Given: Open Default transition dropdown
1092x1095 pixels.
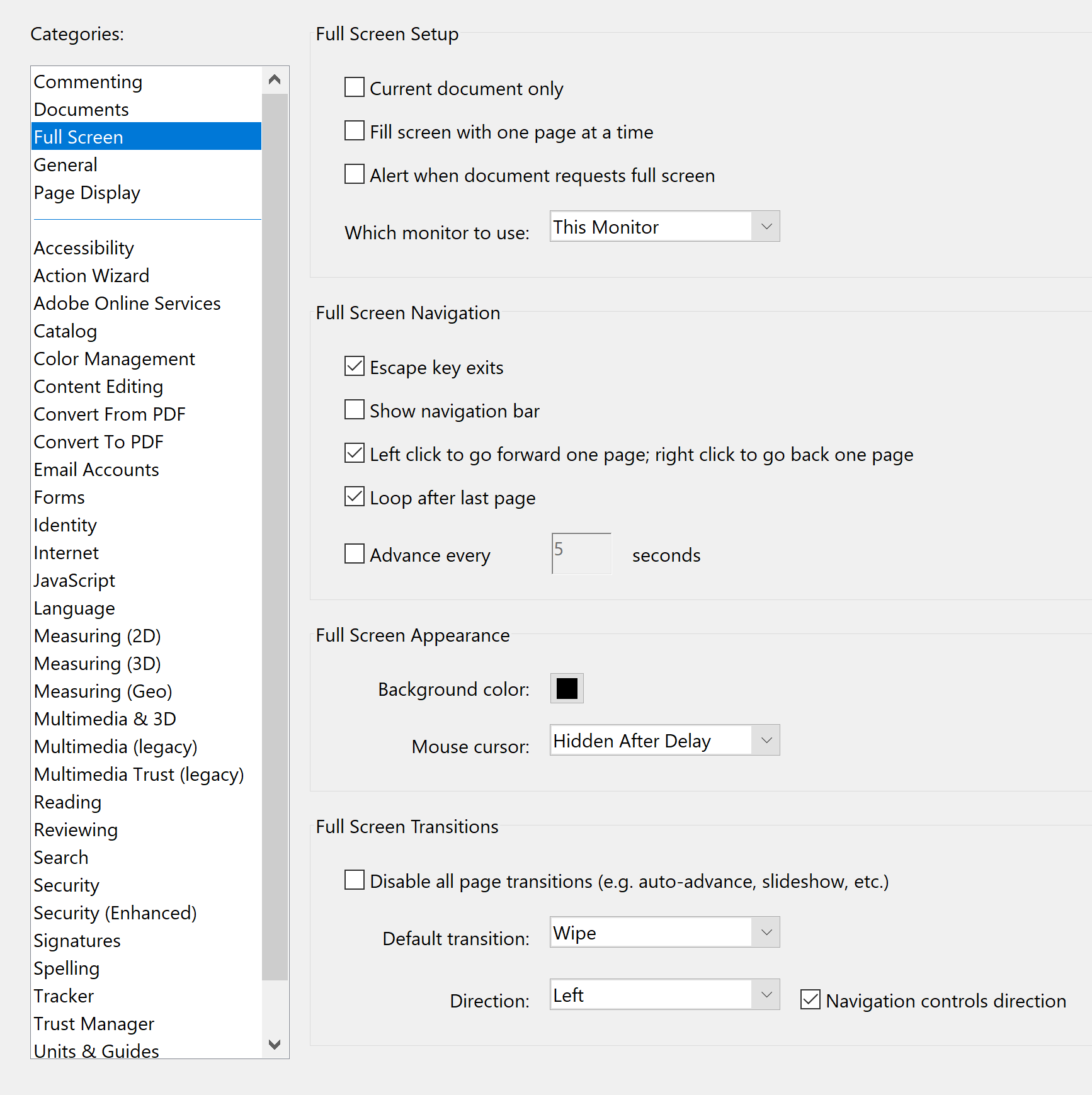Looking at the screenshot, I should pyautogui.click(x=664, y=932).
